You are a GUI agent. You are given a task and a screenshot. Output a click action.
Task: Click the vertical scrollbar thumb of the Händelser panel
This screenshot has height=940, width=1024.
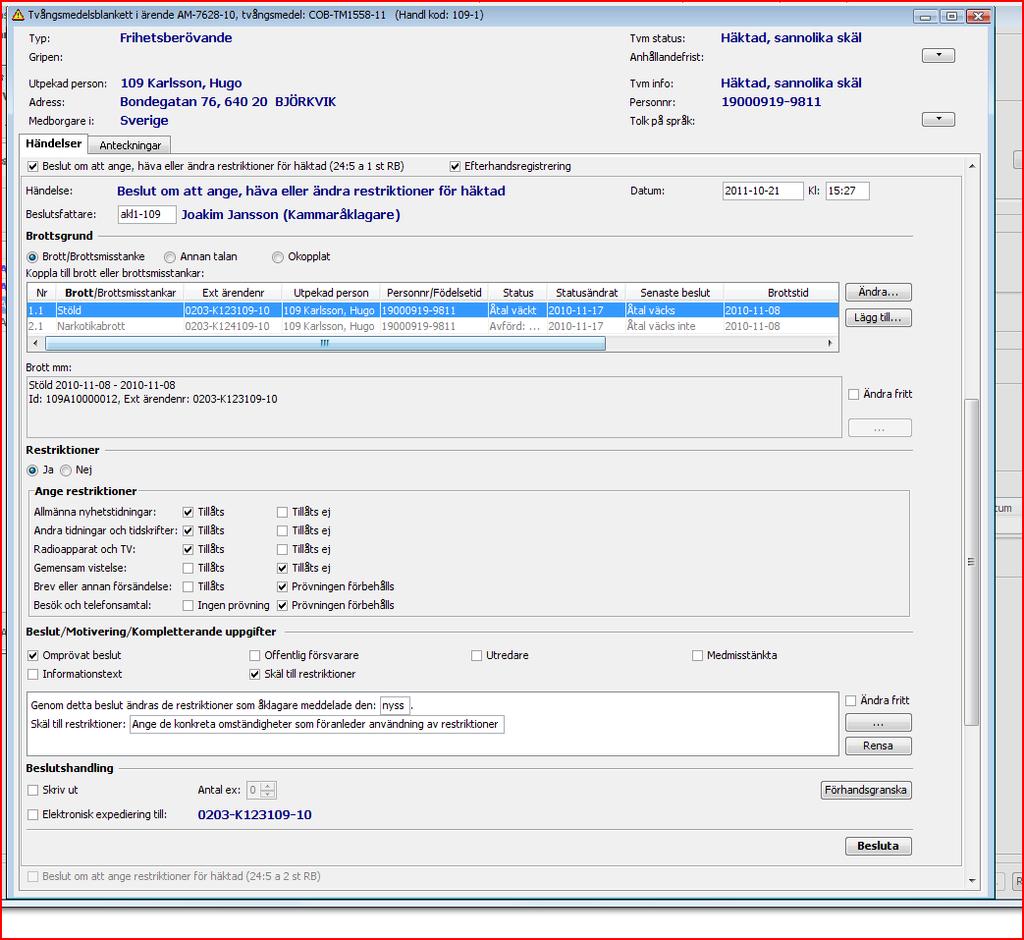(972, 562)
